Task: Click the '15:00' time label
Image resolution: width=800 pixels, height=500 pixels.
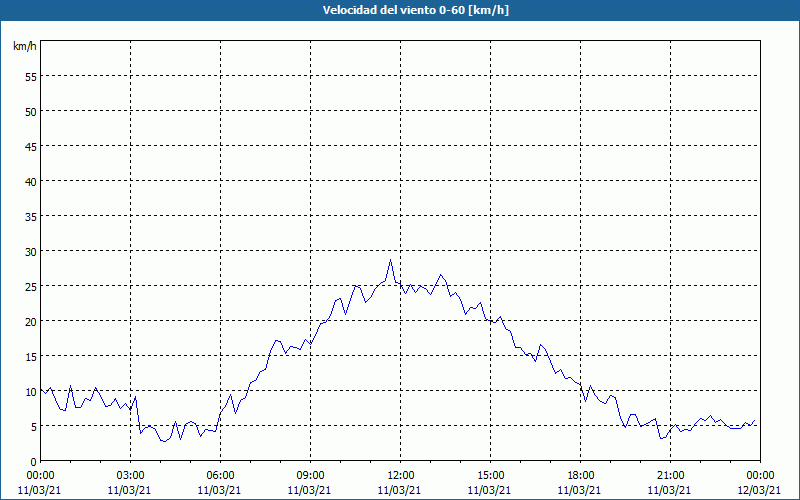Action: coord(490,476)
